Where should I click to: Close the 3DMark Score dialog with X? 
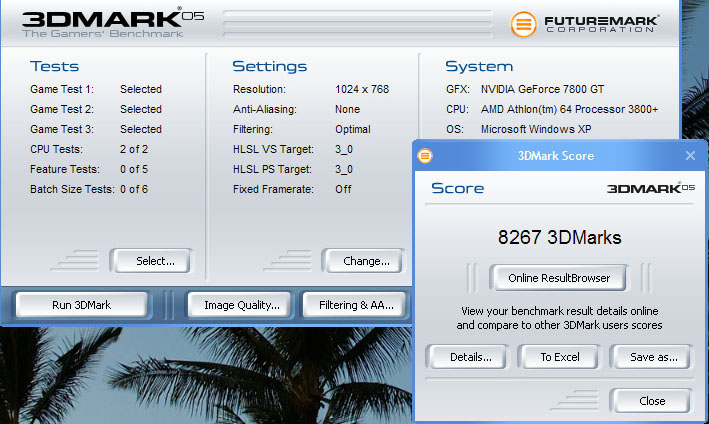click(x=690, y=155)
